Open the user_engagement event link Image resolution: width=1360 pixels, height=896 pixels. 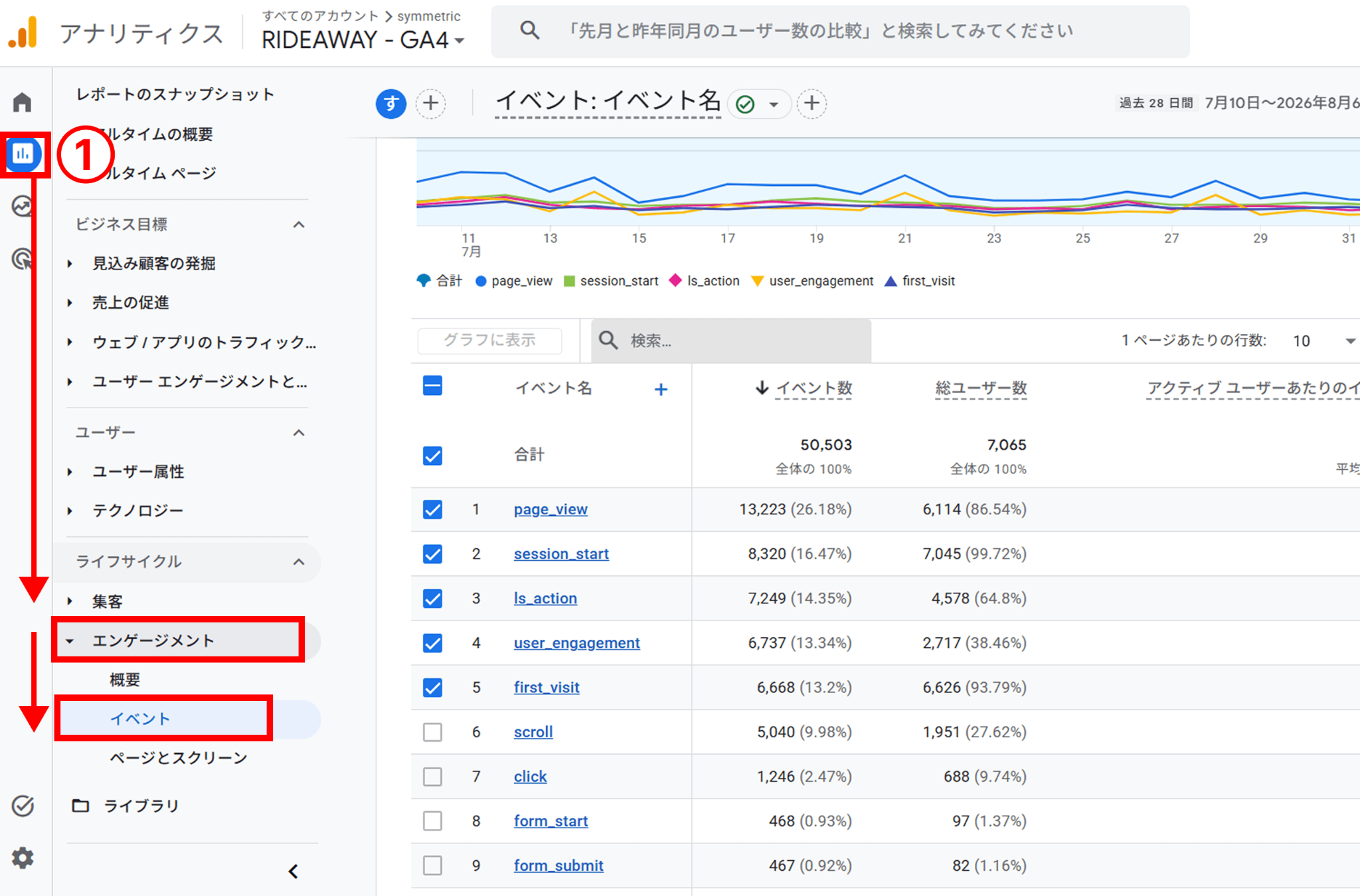(x=576, y=643)
